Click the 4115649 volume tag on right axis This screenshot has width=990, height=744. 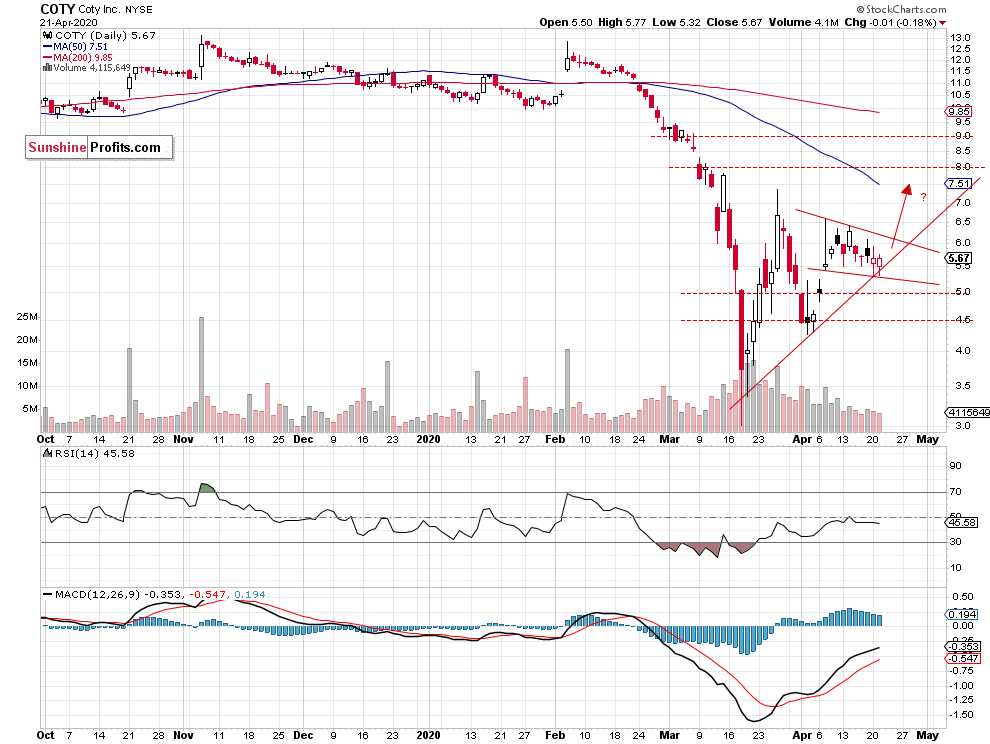click(967, 412)
